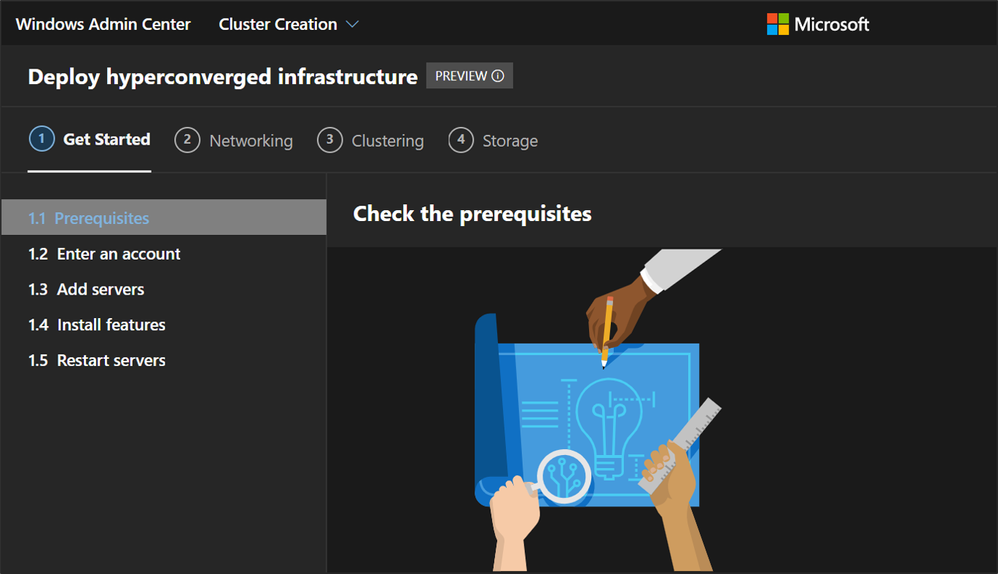
Task: Go to the Storage step tab
Action: tap(510, 141)
